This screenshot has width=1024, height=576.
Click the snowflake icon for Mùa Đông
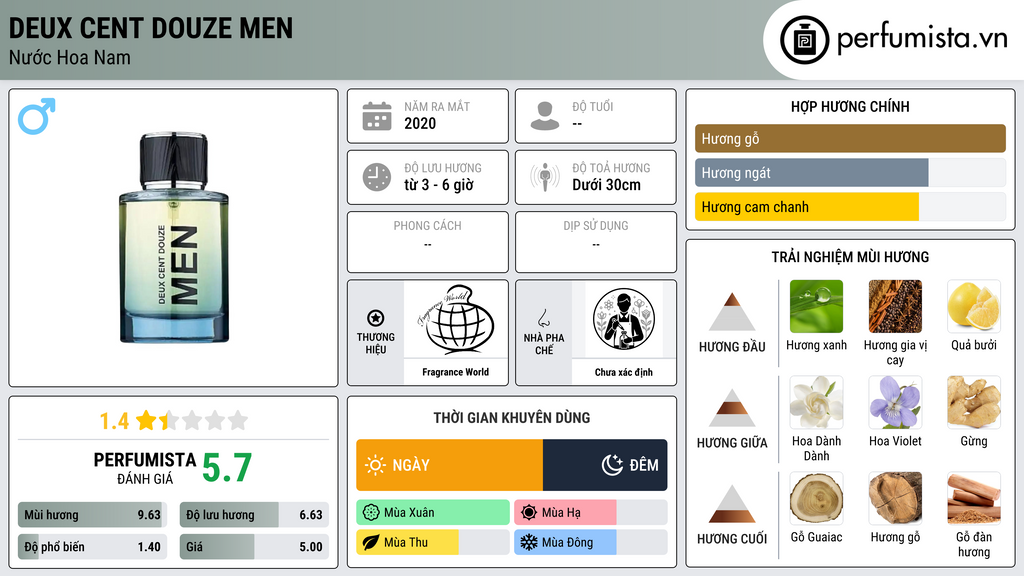point(529,543)
